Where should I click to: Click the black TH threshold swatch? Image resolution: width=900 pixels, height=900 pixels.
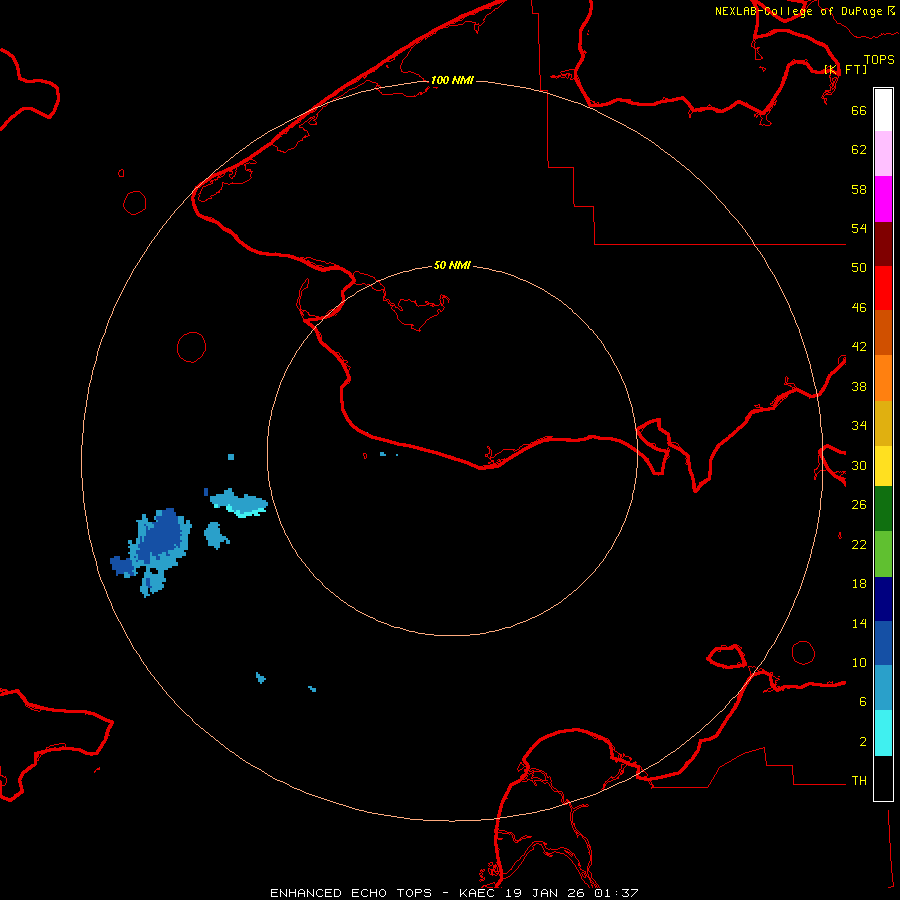pyautogui.click(x=883, y=778)
